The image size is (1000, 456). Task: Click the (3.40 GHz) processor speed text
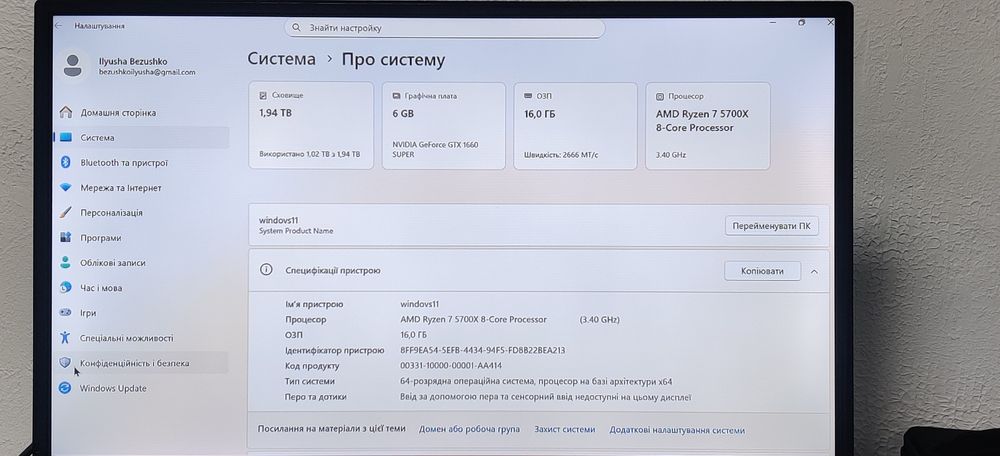click(x=599, y=320)
